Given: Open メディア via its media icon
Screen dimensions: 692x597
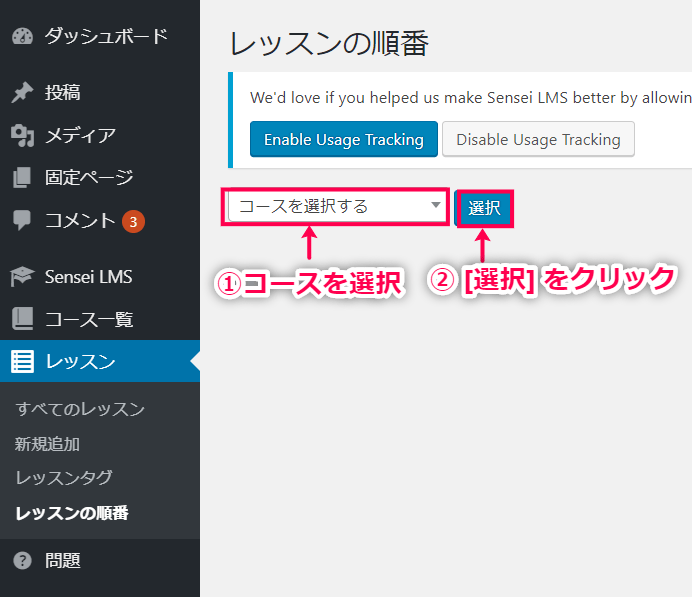Looking at the screenshot, I should (x=22, y=135).
